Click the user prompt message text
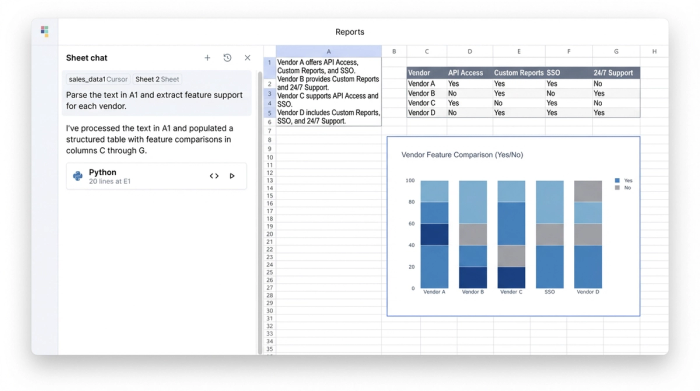700x391 pixels. point(154,100)
